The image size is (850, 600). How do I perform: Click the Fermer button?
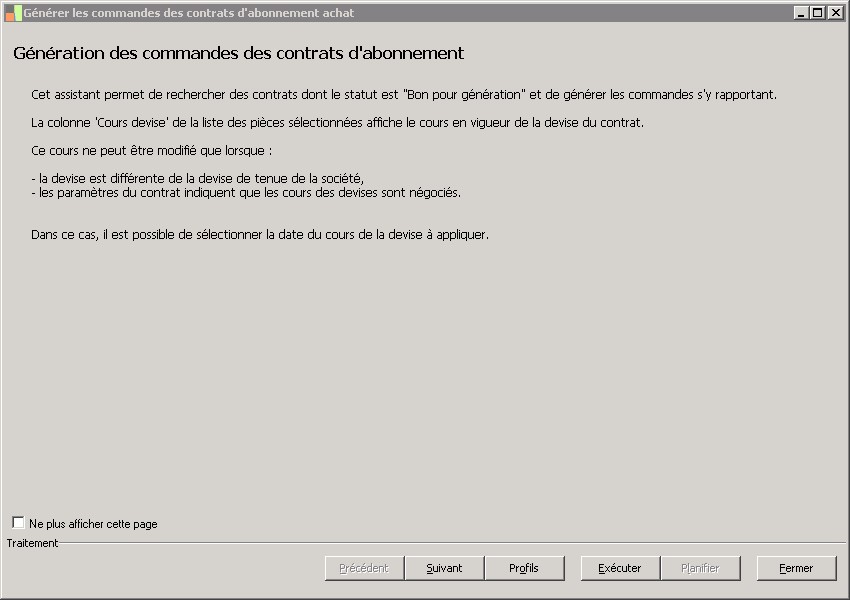(796, 568)
